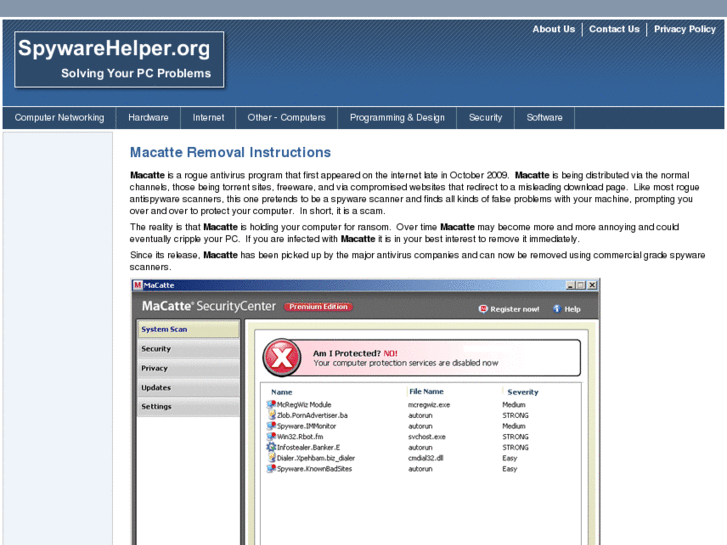The image size is (727, 545).
Task: Open the Programming & Design category
Action: 397,118
